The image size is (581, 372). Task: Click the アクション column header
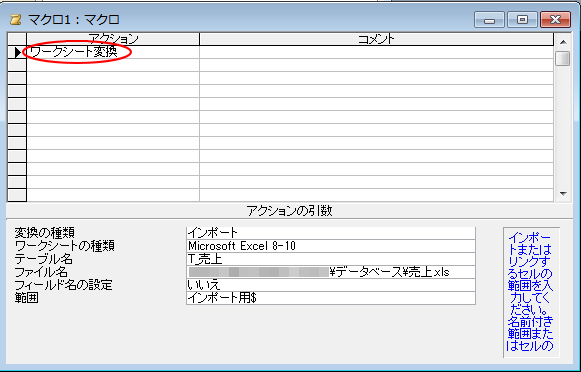click(x=113, y=39)
